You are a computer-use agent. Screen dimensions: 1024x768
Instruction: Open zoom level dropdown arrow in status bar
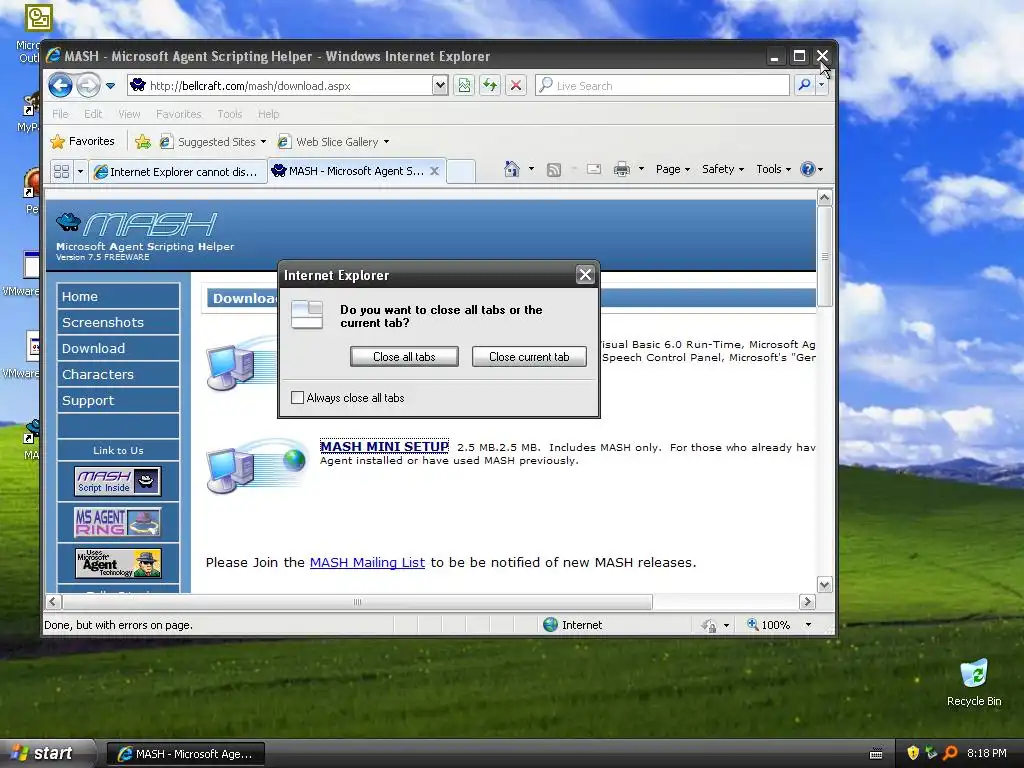coord(808,625)
